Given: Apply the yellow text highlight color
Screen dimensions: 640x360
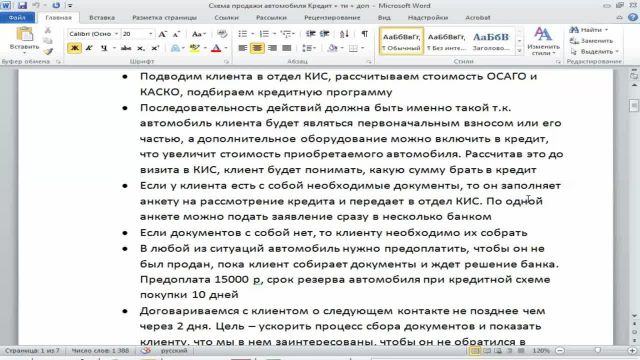Looking at the screenshot, I should [195, 48].
